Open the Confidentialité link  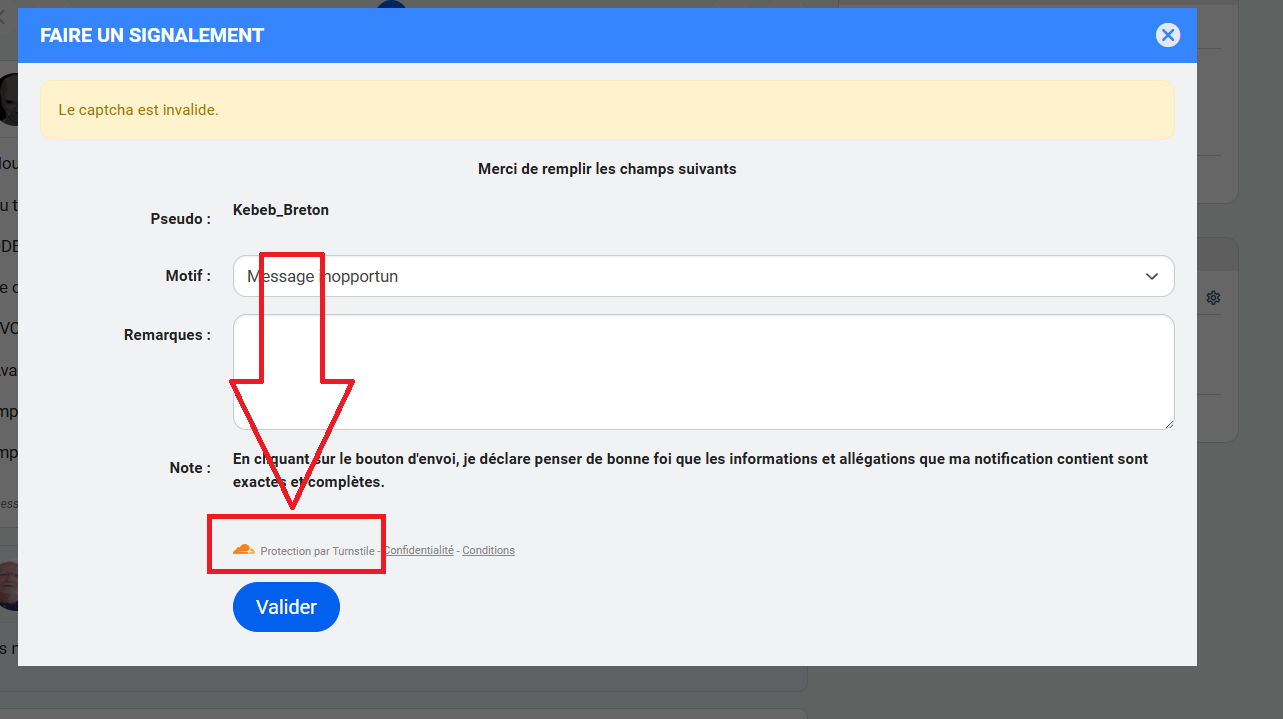[x=418, y=550]
